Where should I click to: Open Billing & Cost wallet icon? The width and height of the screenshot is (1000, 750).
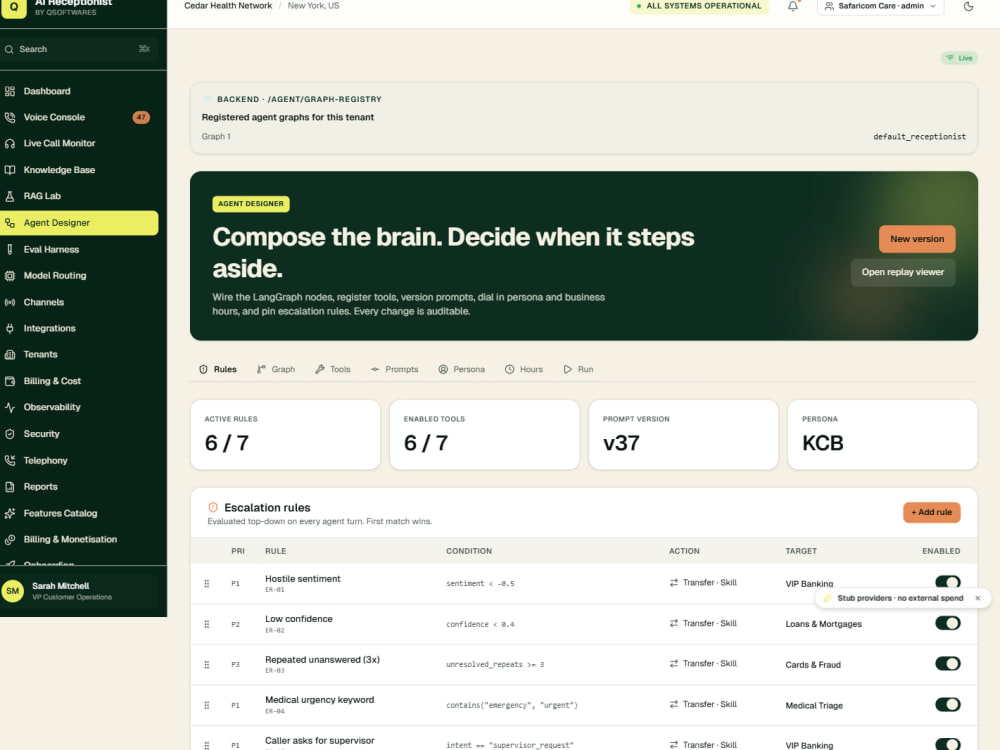click(x=10, y=381)
